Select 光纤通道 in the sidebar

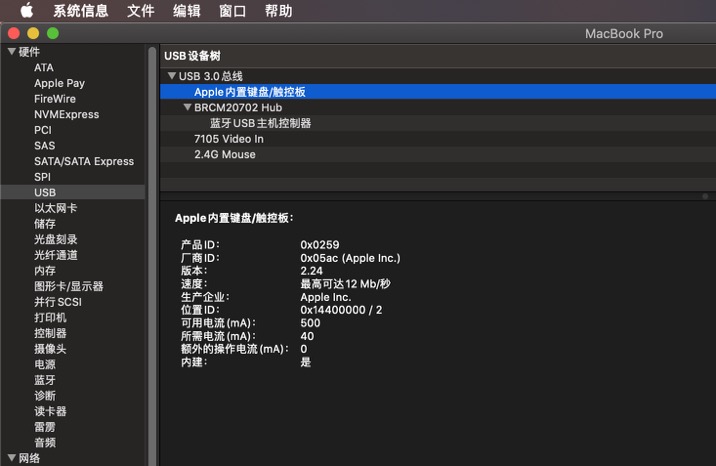click(56, 255)
